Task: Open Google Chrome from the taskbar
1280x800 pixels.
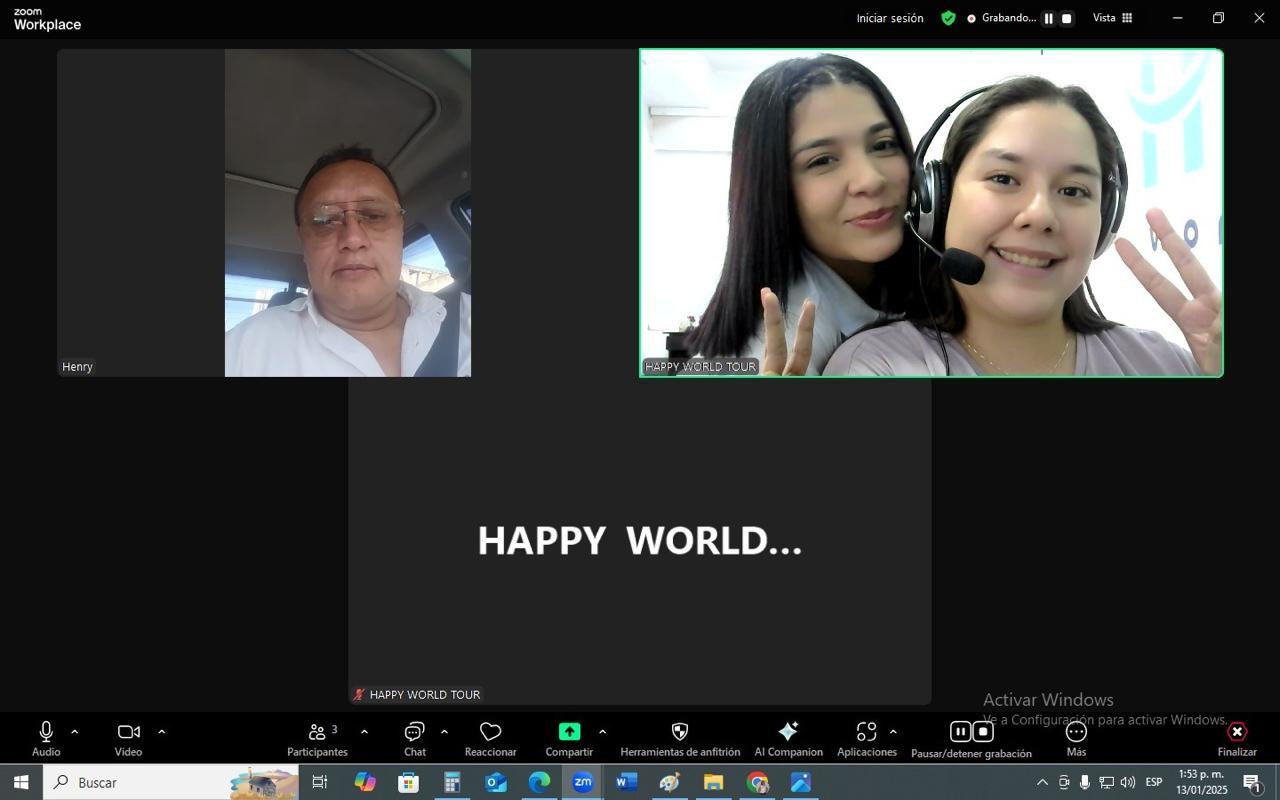Action: [x=757, y=782]
